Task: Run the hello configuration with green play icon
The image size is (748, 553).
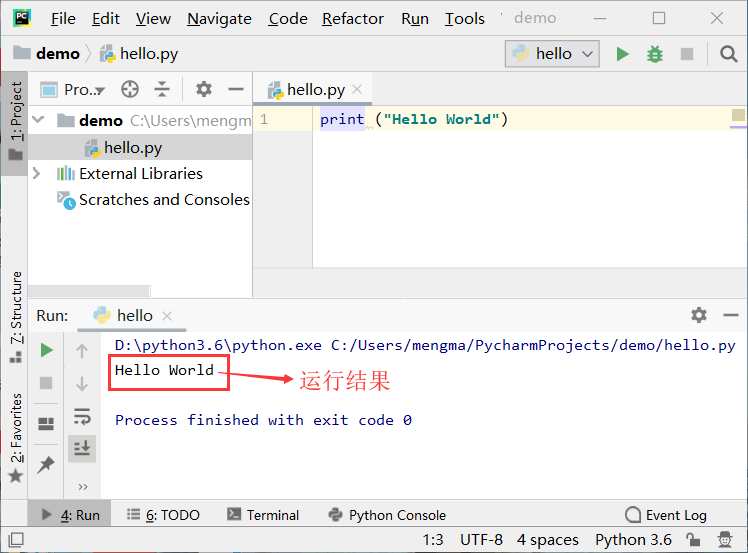Action: (622, 54)
